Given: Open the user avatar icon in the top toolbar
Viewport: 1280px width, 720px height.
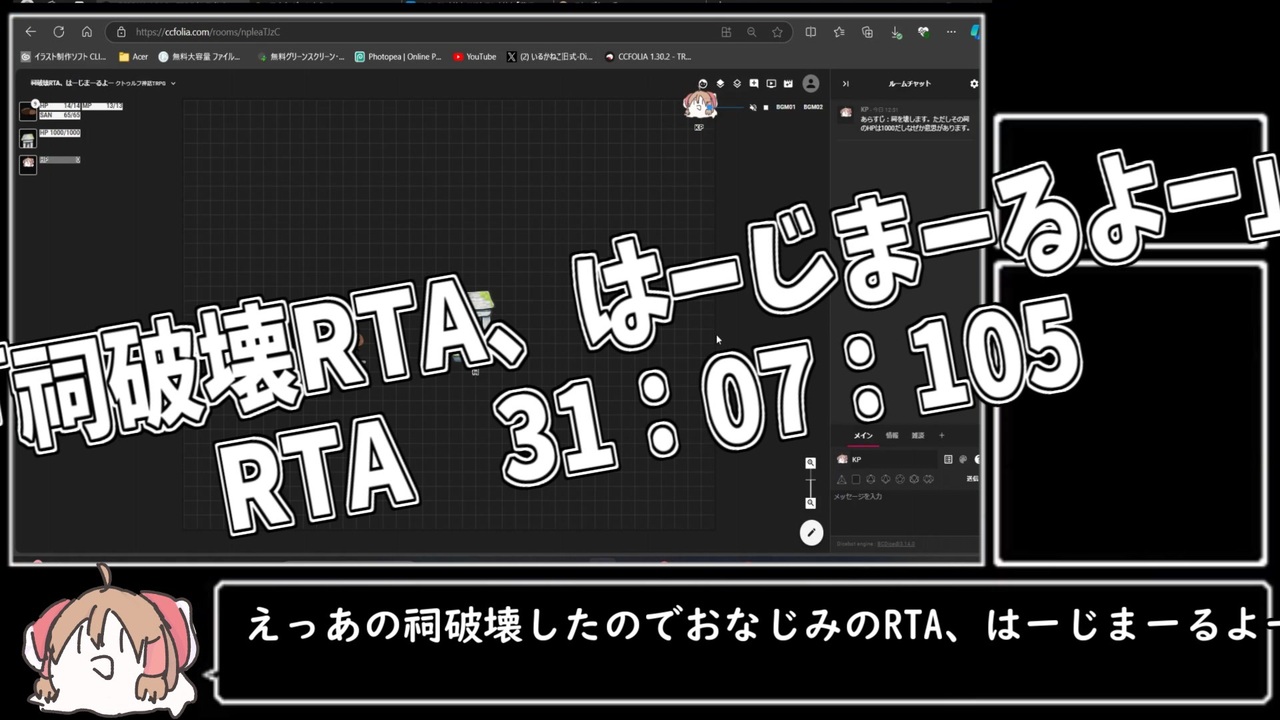Looking at the screenshot, I should [x=810, y=83].
